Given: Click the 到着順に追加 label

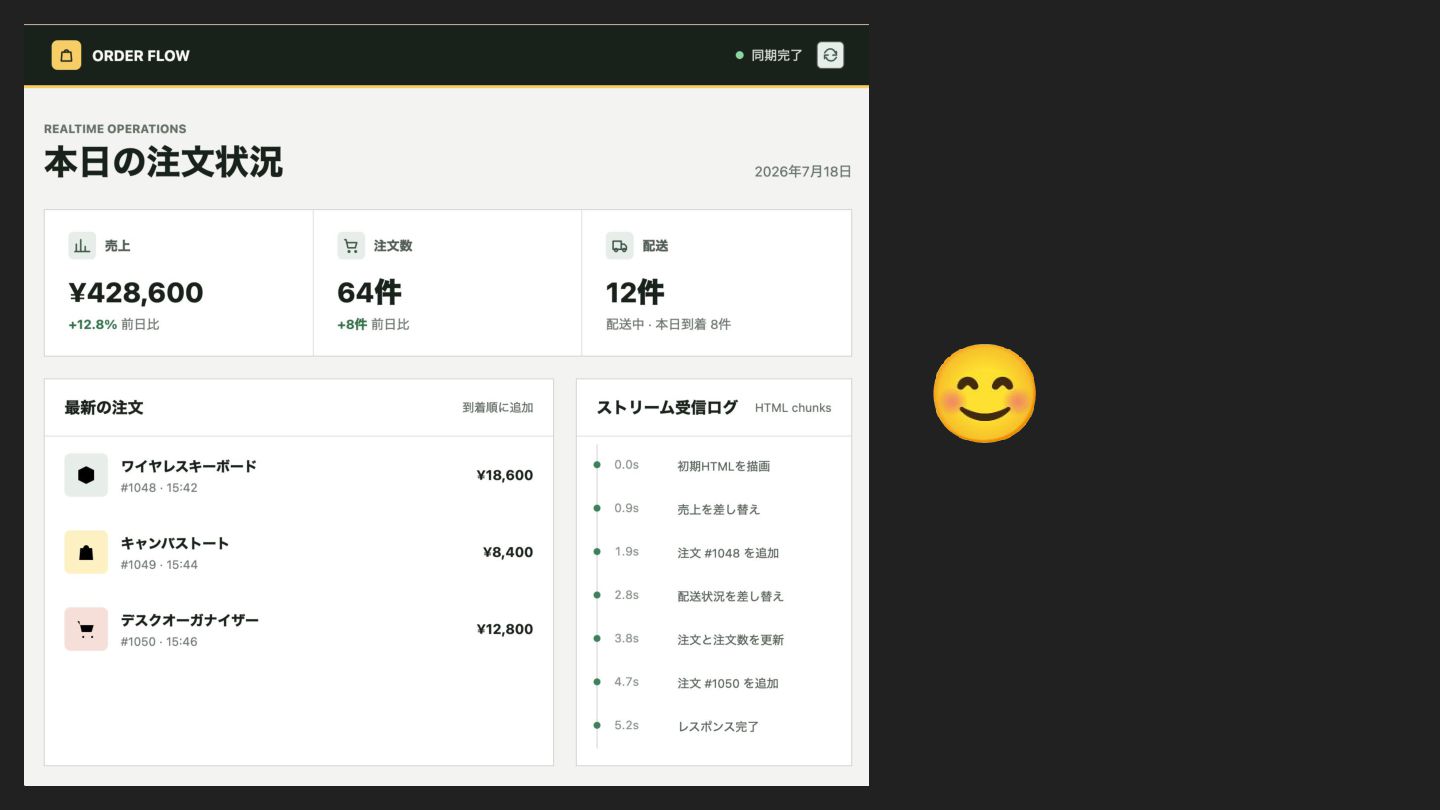Looking at the screenshot, I should pos(498,408).
